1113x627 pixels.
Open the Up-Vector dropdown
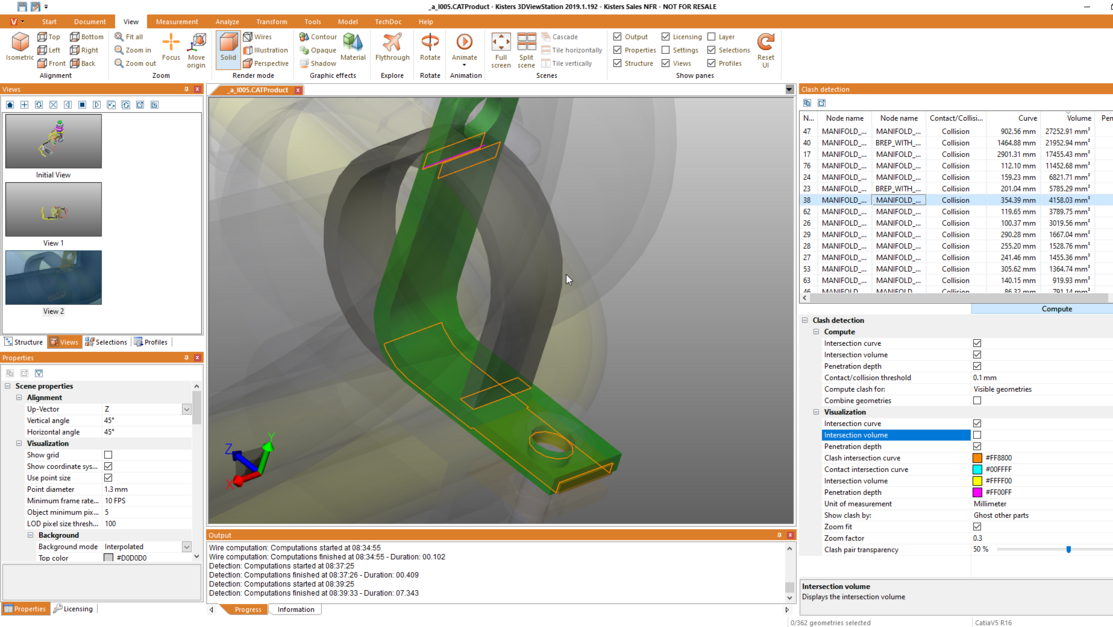(x=186, y=410)
